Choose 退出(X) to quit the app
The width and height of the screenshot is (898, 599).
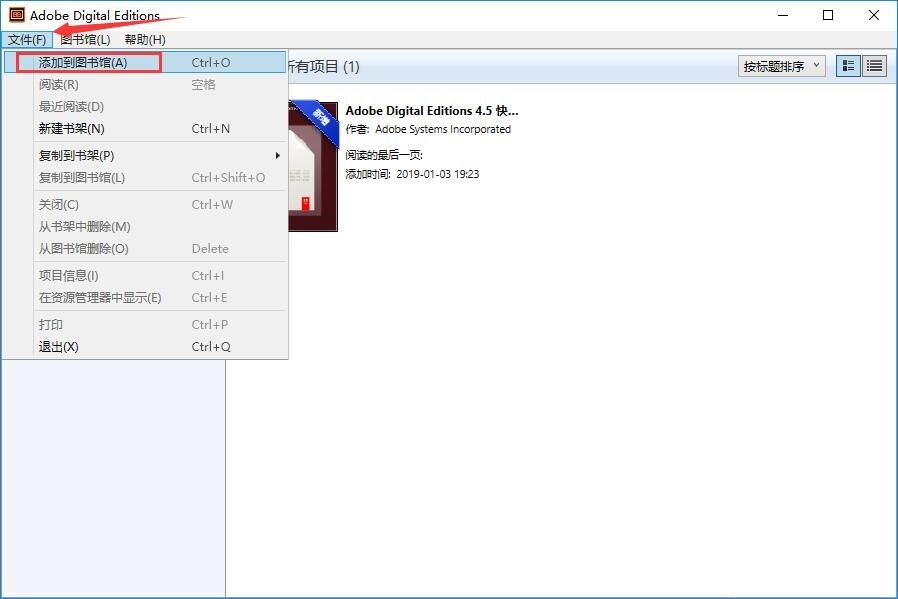pos(145,346)
